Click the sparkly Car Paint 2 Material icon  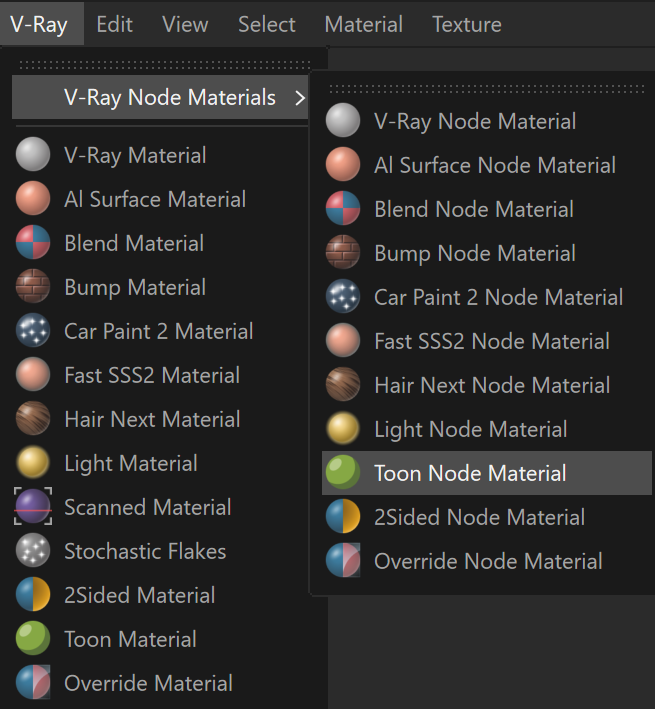tap(33, 330)
